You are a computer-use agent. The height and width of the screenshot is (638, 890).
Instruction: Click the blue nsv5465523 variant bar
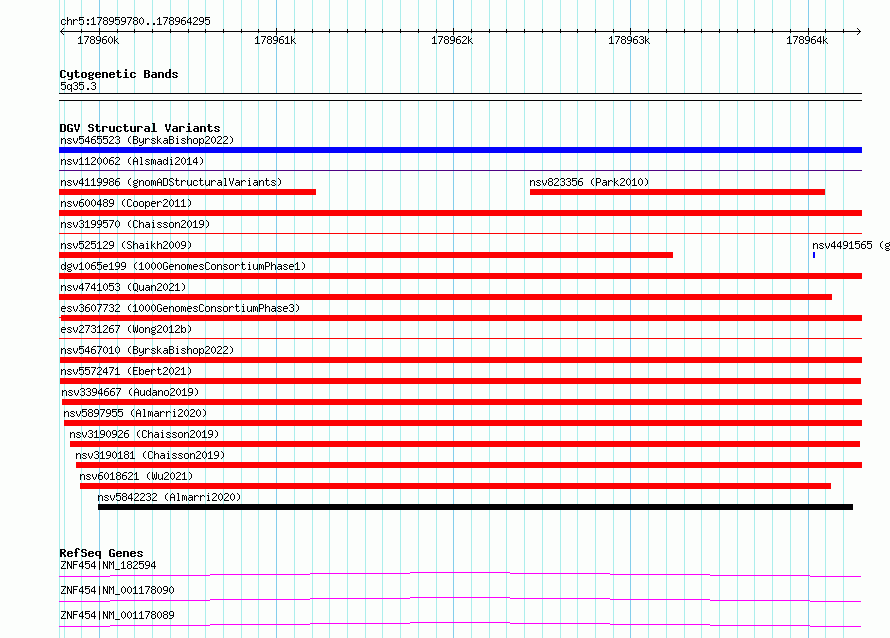point(460,150)
